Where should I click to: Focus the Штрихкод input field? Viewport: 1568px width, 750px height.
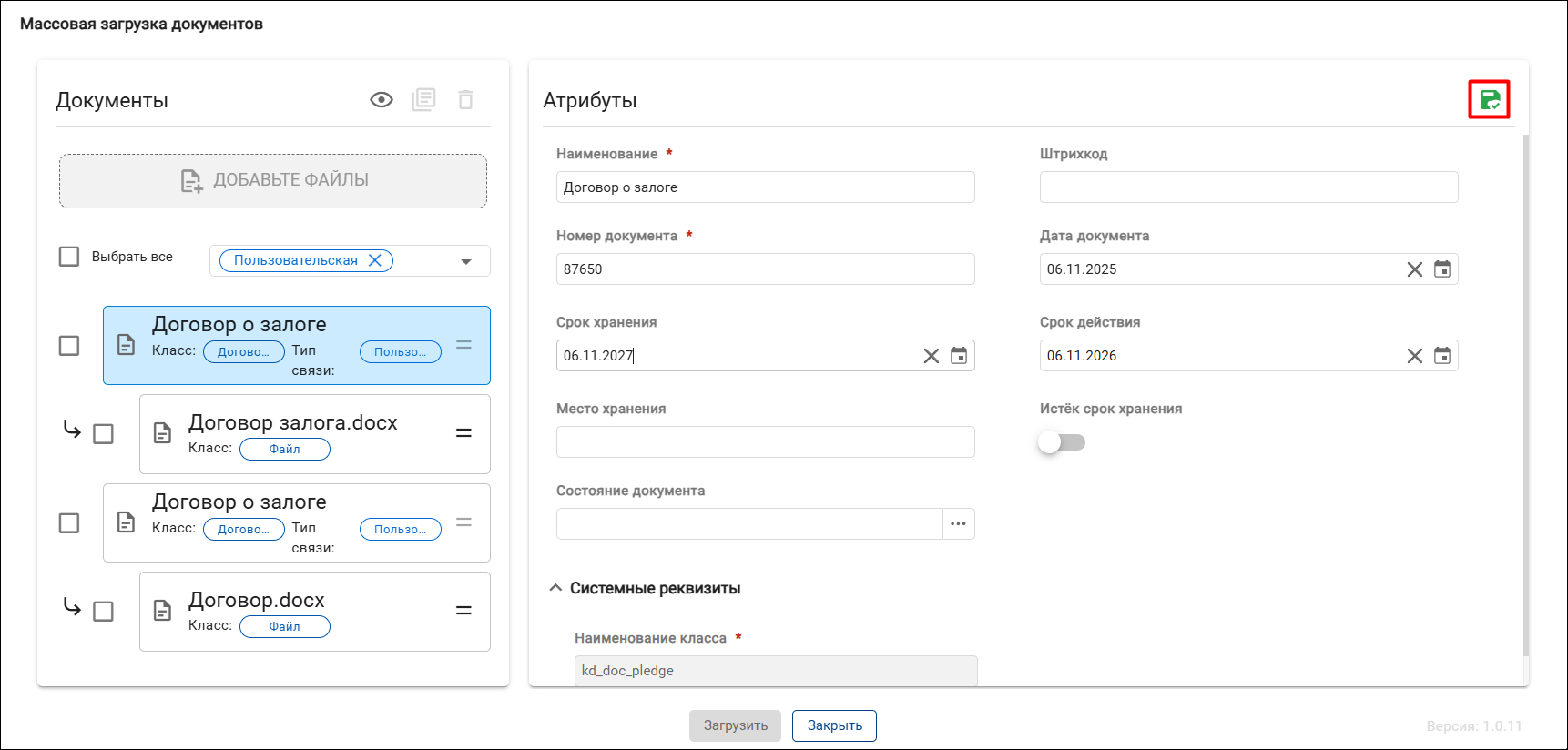coord(1249,187)
